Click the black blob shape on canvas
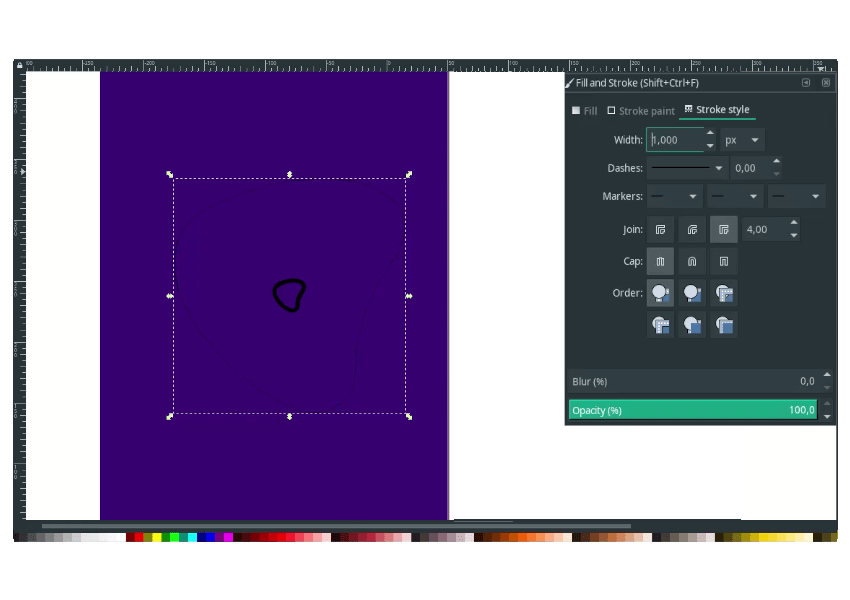This screenshot has width=850, height=600. point(289,295)
